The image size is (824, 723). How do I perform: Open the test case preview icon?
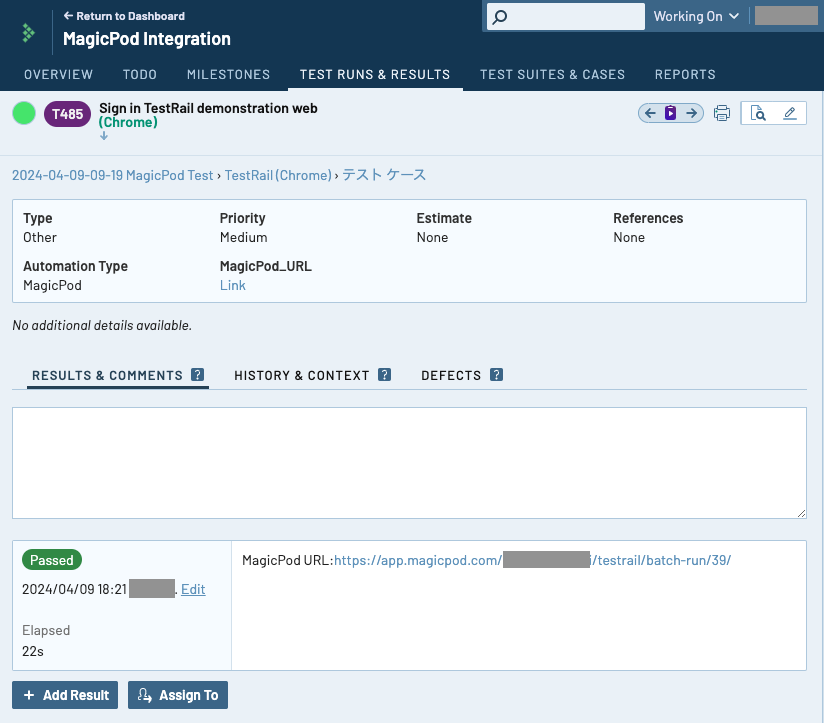[758, 113]
